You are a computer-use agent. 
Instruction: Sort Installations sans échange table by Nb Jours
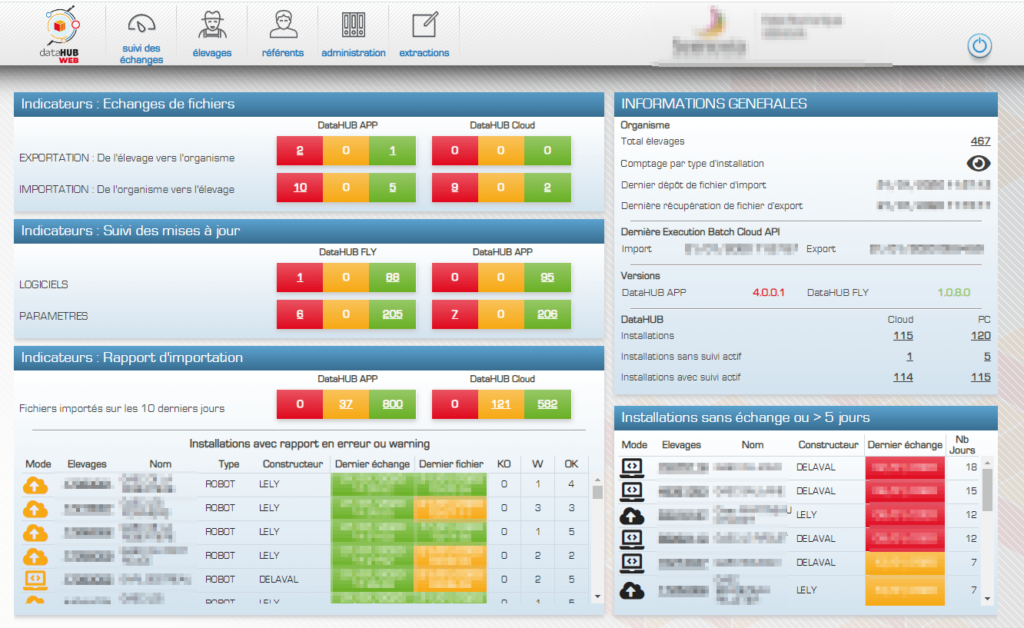tap(962, 445)
